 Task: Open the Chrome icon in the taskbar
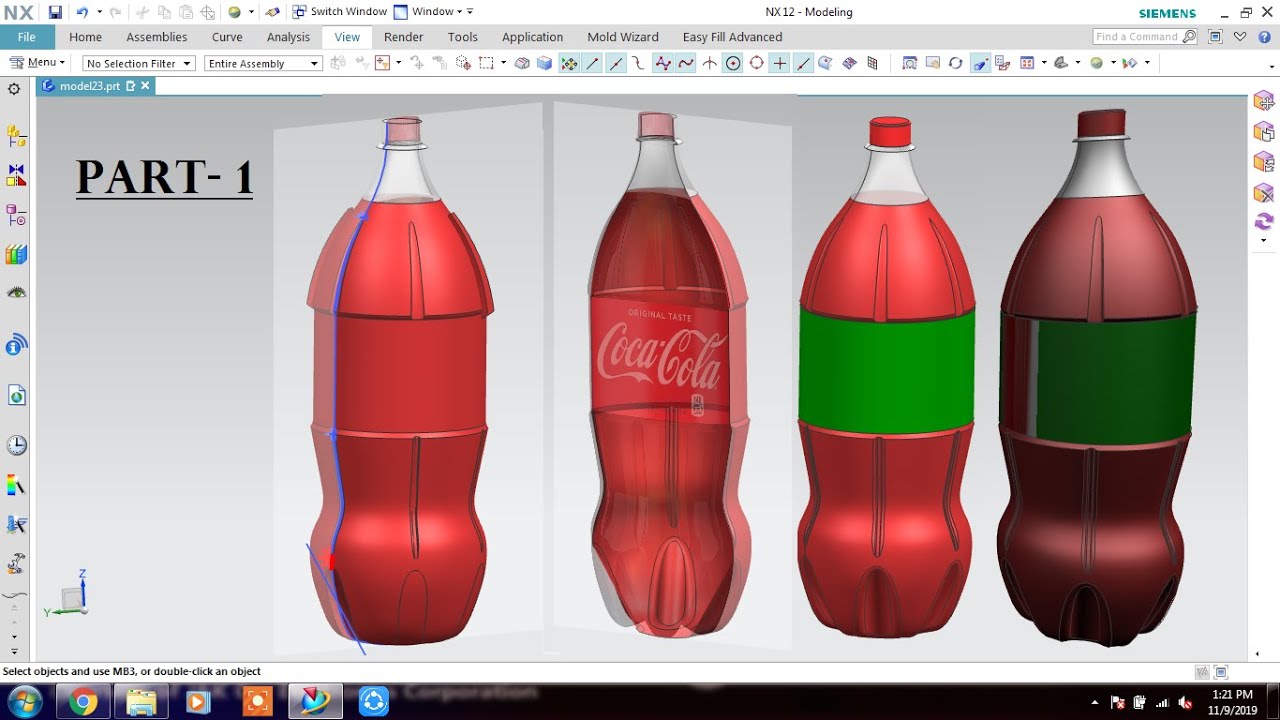pos(84,702)
